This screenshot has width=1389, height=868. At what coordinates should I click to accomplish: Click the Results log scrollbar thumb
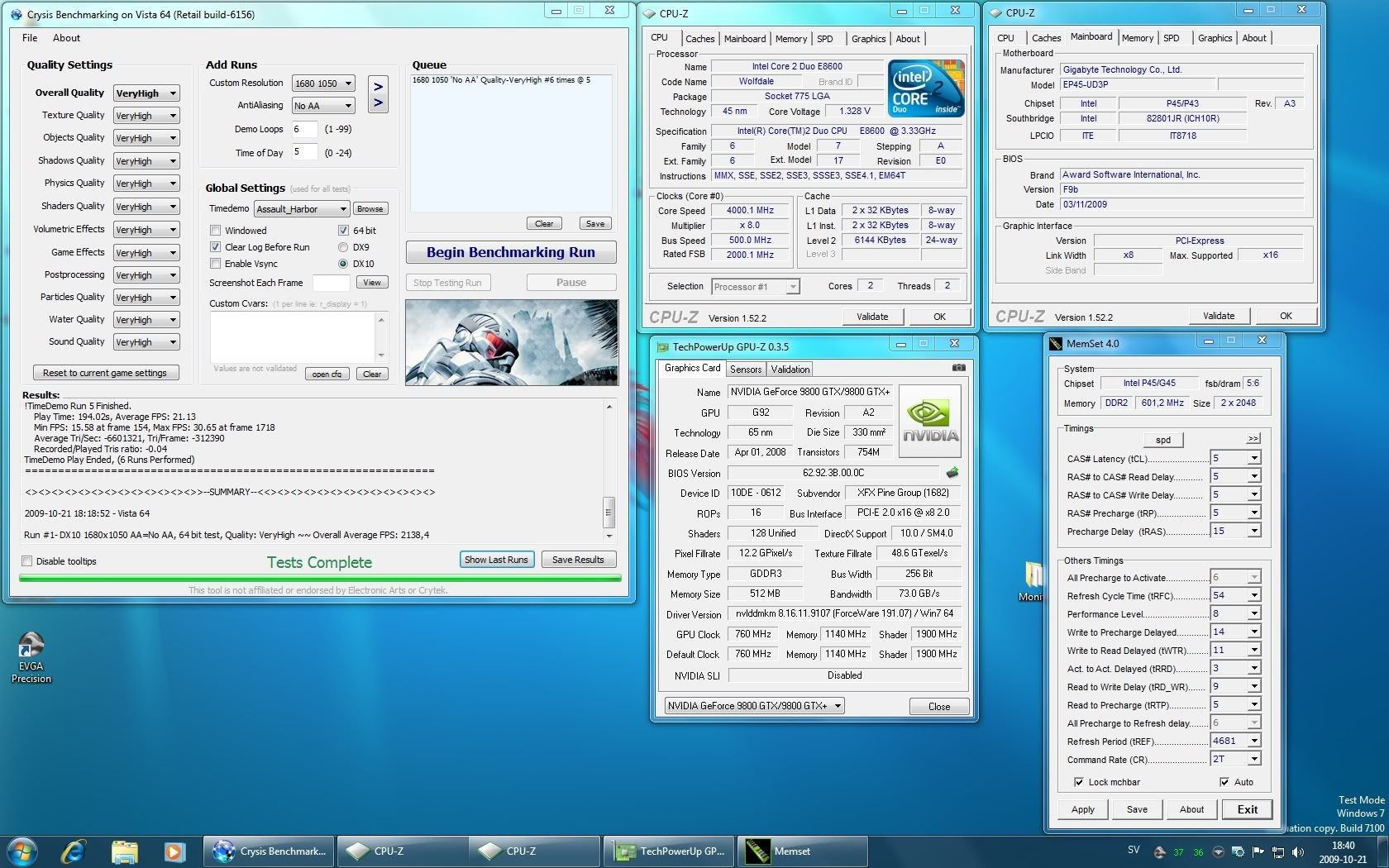pos(609,512)
